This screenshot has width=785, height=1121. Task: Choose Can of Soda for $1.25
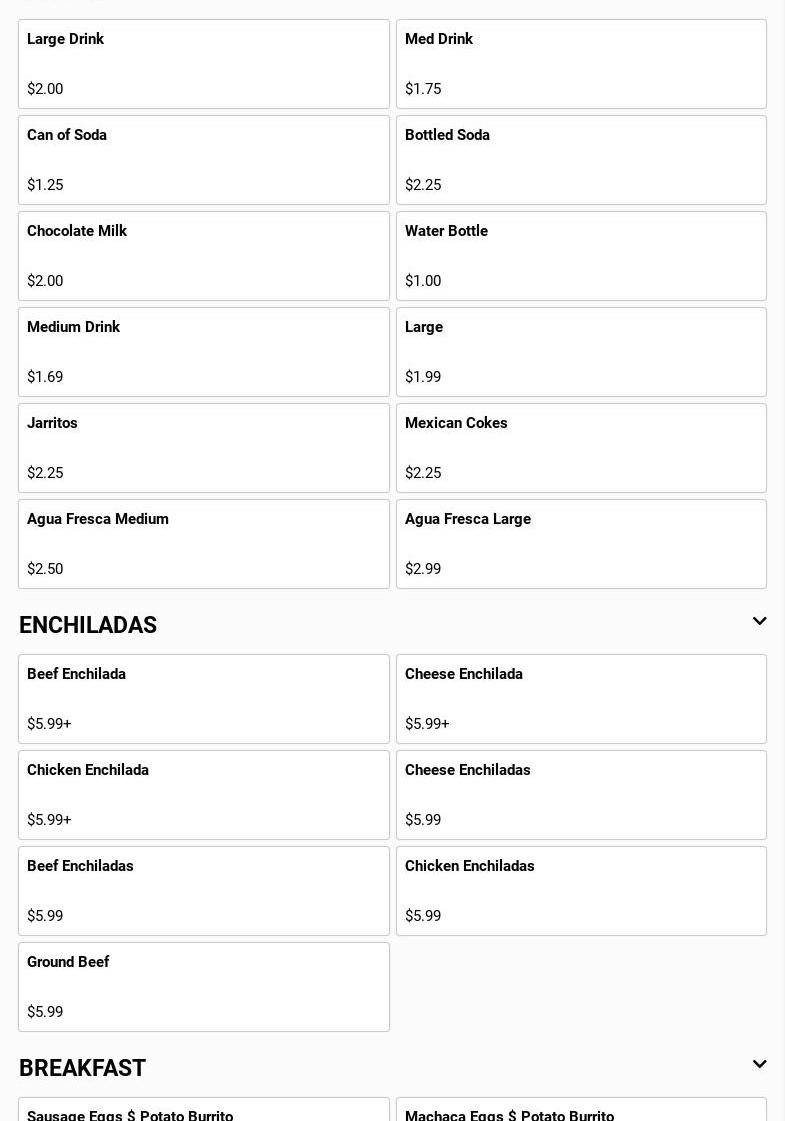click(203, 160)
